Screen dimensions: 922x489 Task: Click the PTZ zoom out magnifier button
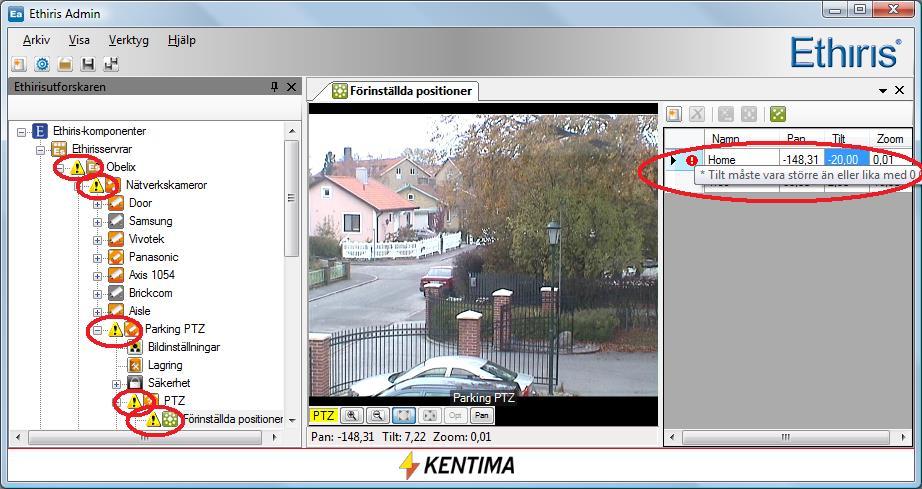378,416
